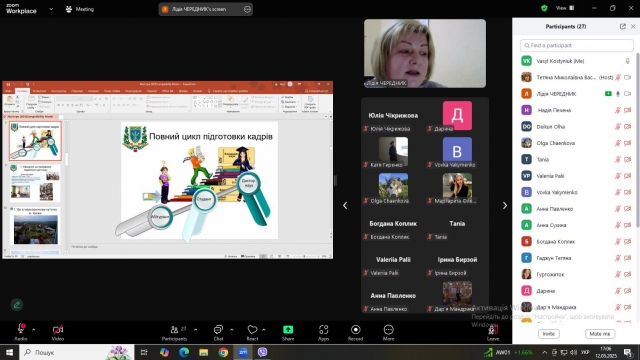
Task: Show next page of gallery participants
Action: point(504,205)
